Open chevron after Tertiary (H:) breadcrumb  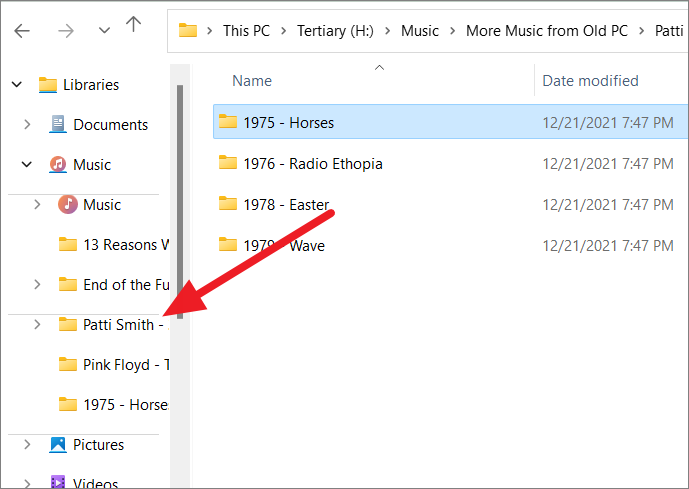pos(388,31)
